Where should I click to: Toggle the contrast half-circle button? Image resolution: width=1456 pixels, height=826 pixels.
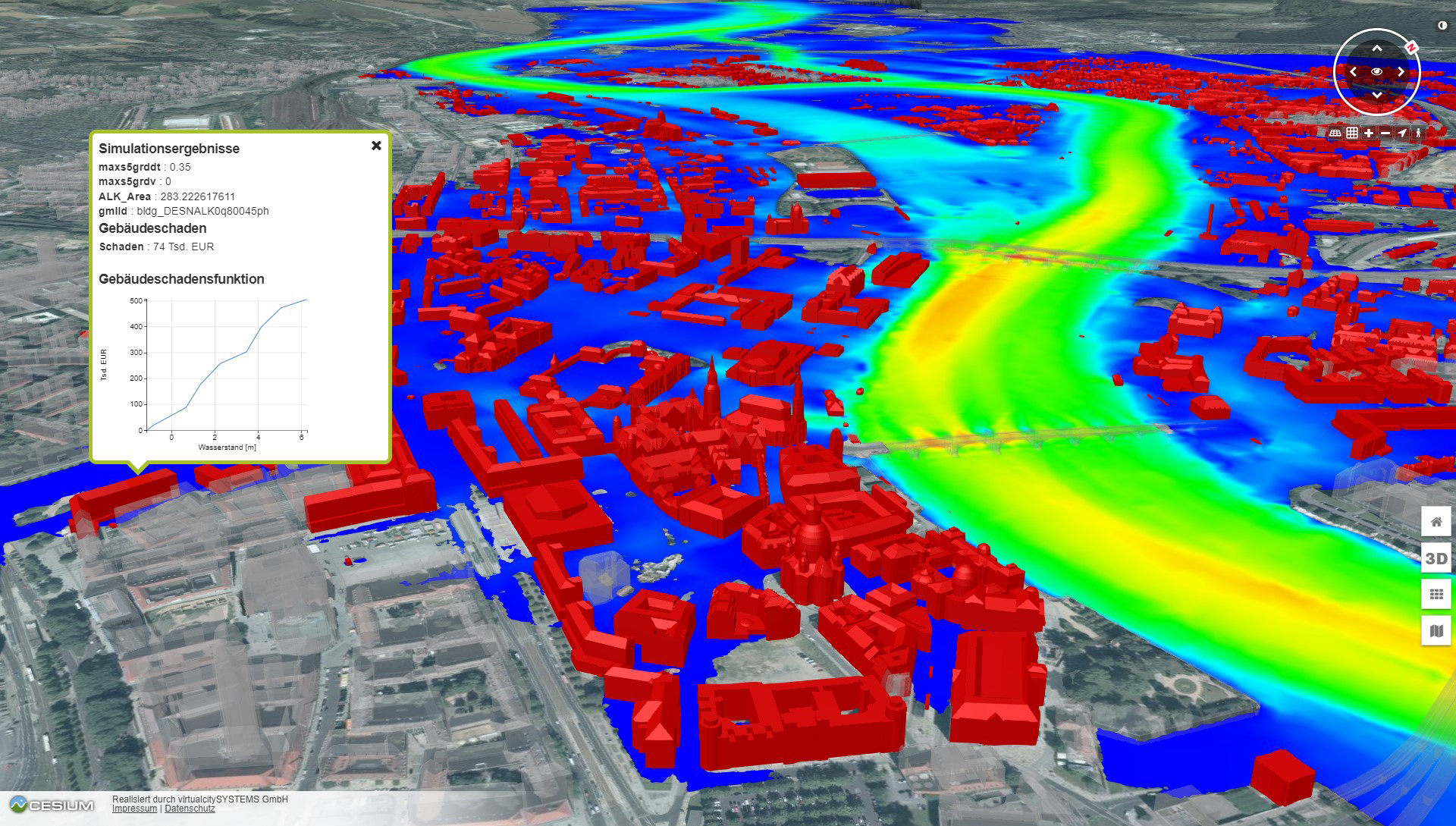1442,26
